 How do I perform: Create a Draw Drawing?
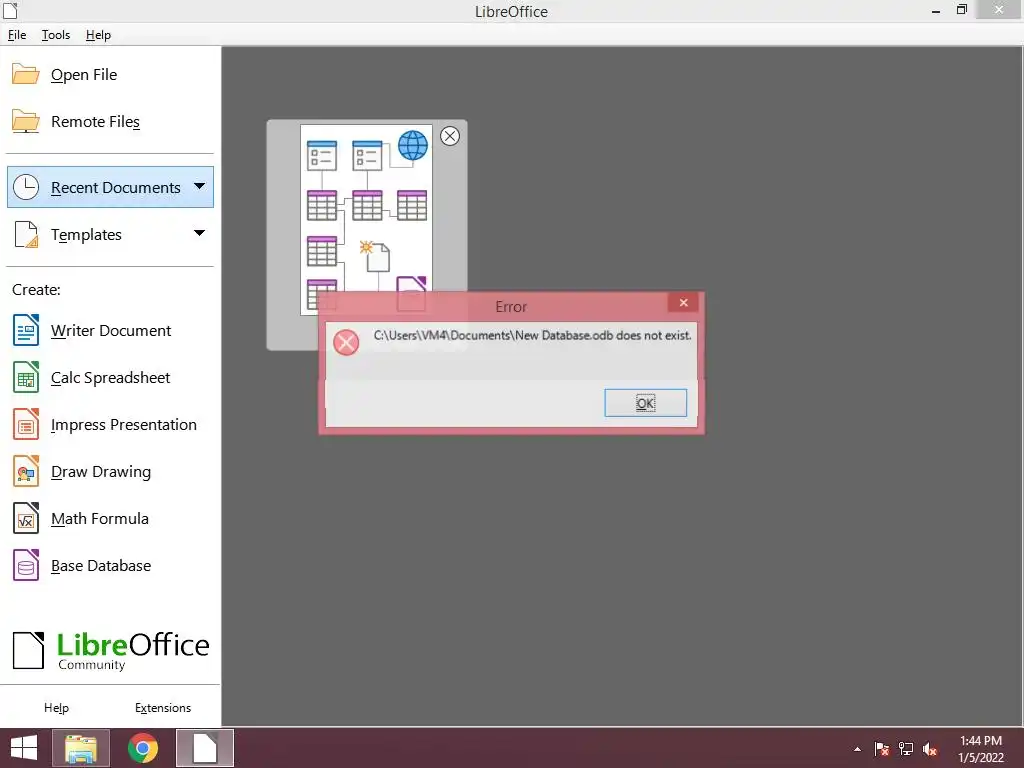(x=101, y=472)
